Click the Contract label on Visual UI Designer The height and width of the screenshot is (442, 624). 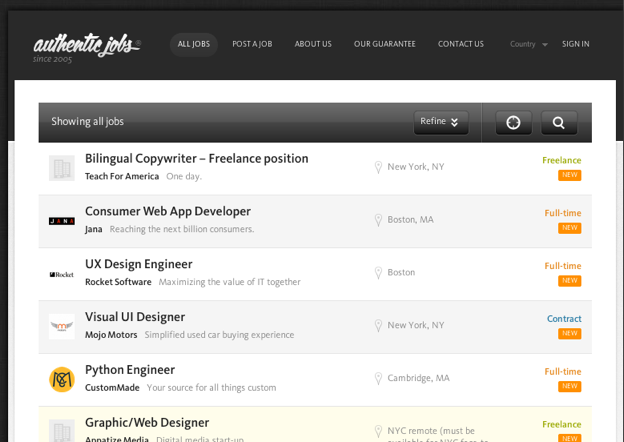pos(563,319)
